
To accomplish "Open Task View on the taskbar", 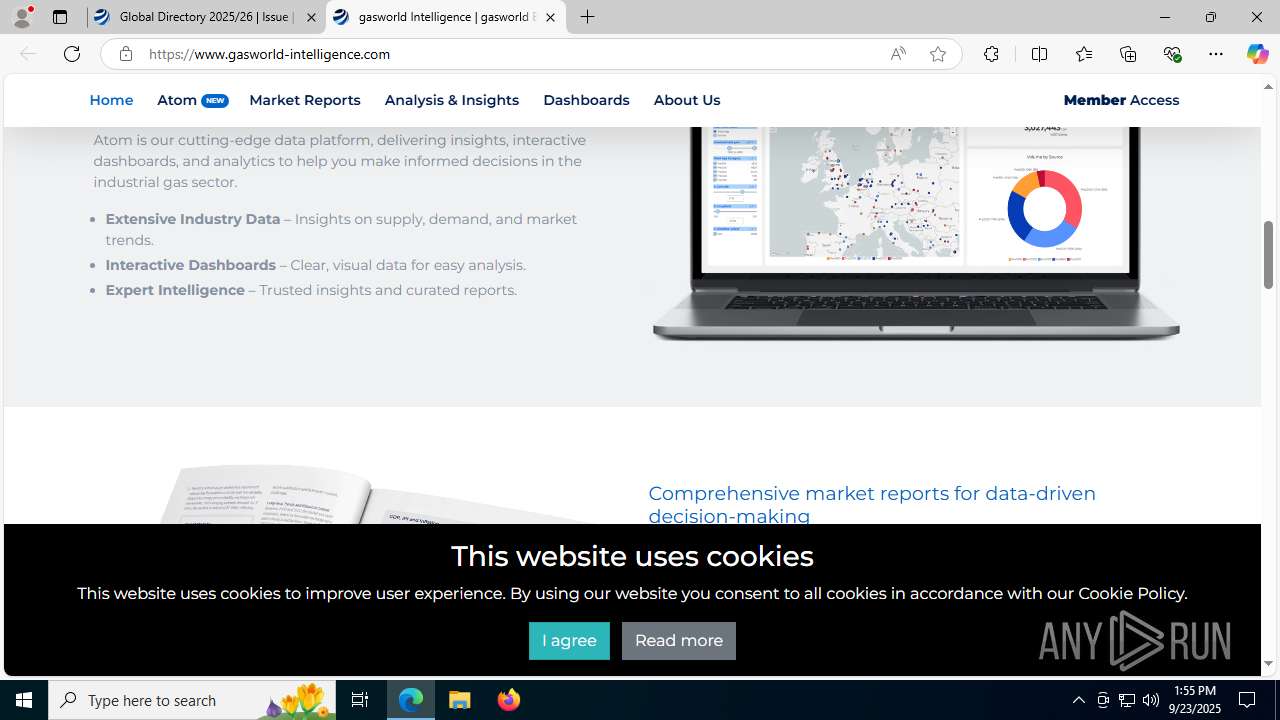I will [x=360, y=700].
